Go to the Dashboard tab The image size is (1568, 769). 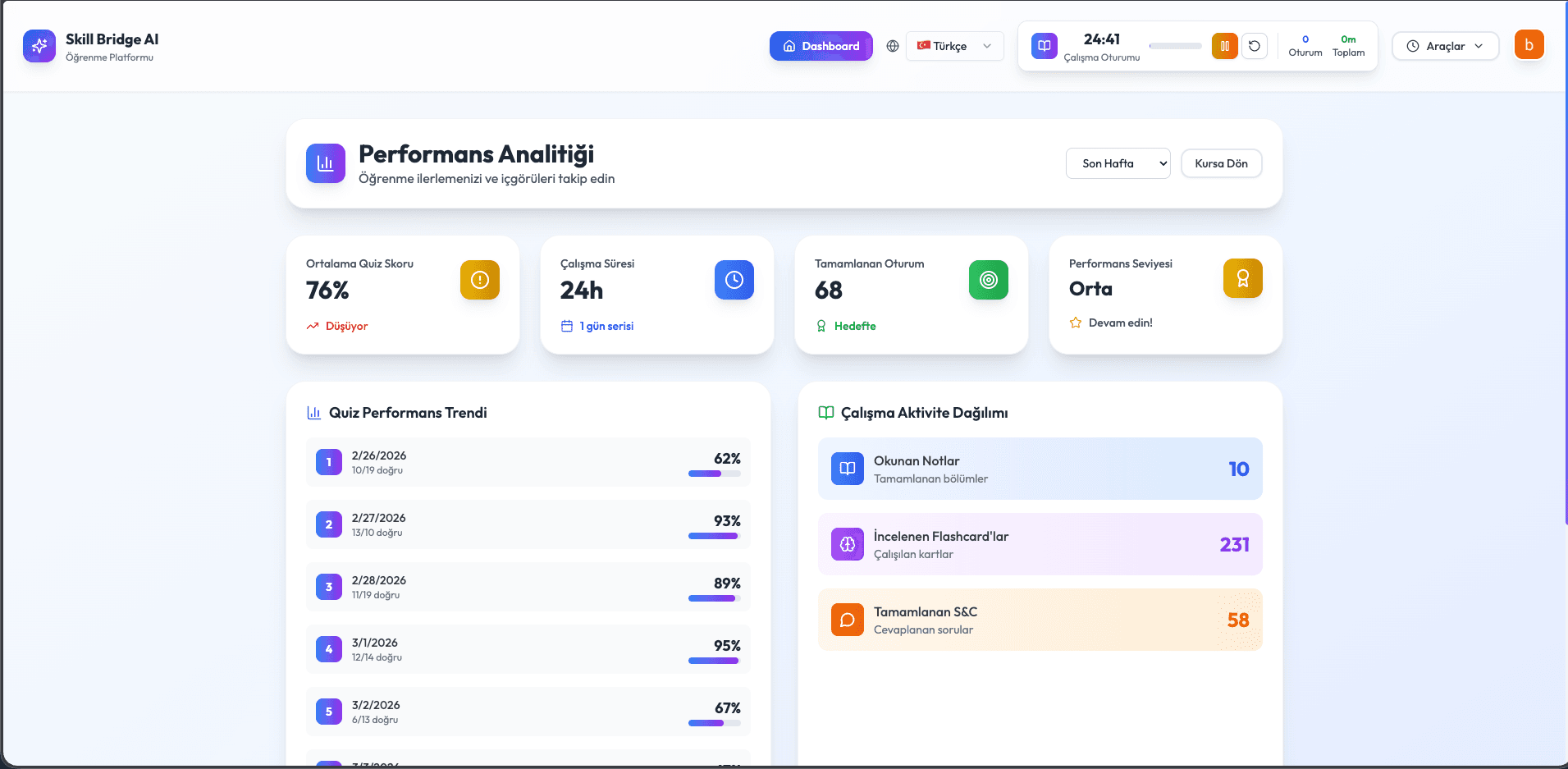point(821,46)
